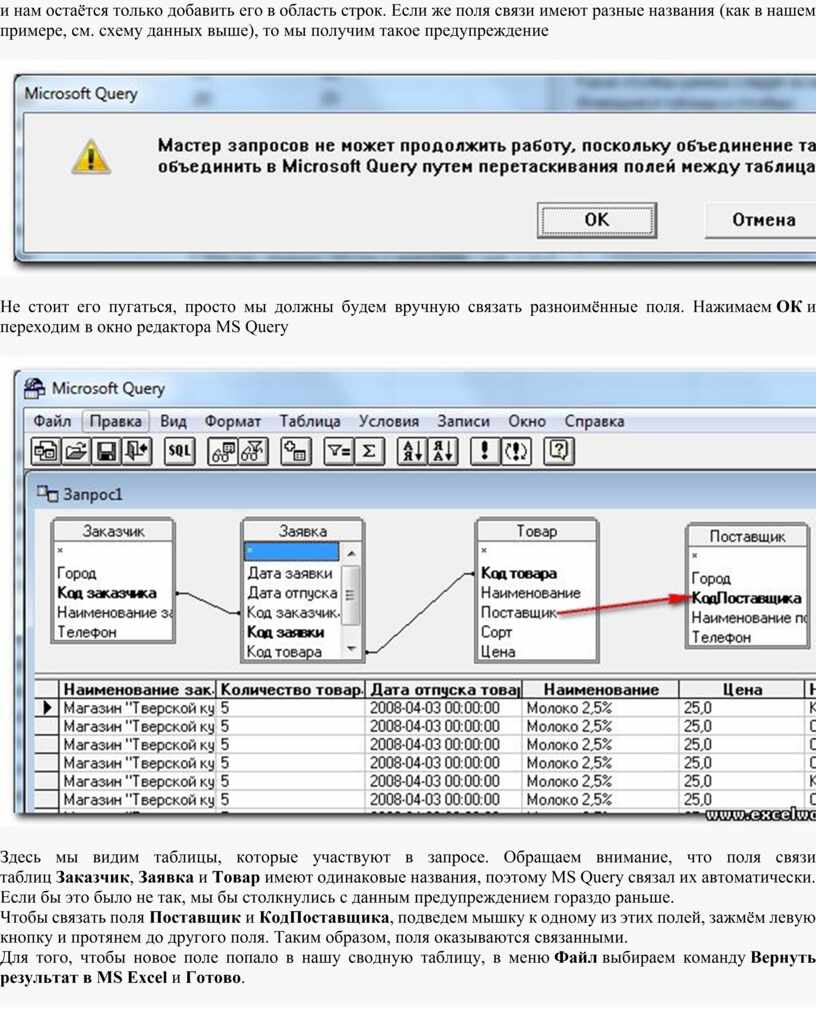
Task: Click the Criteria Equals filter icon
Action: [338, 451]
